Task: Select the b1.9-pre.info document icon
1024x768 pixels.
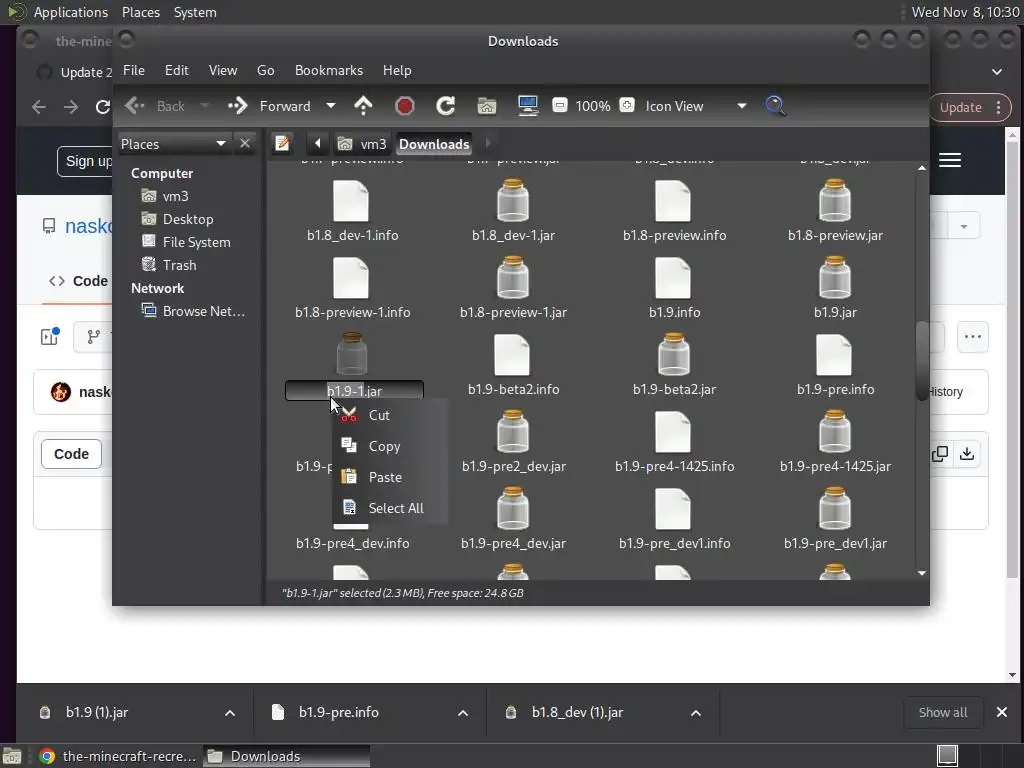Action: (x=834, y=355)
